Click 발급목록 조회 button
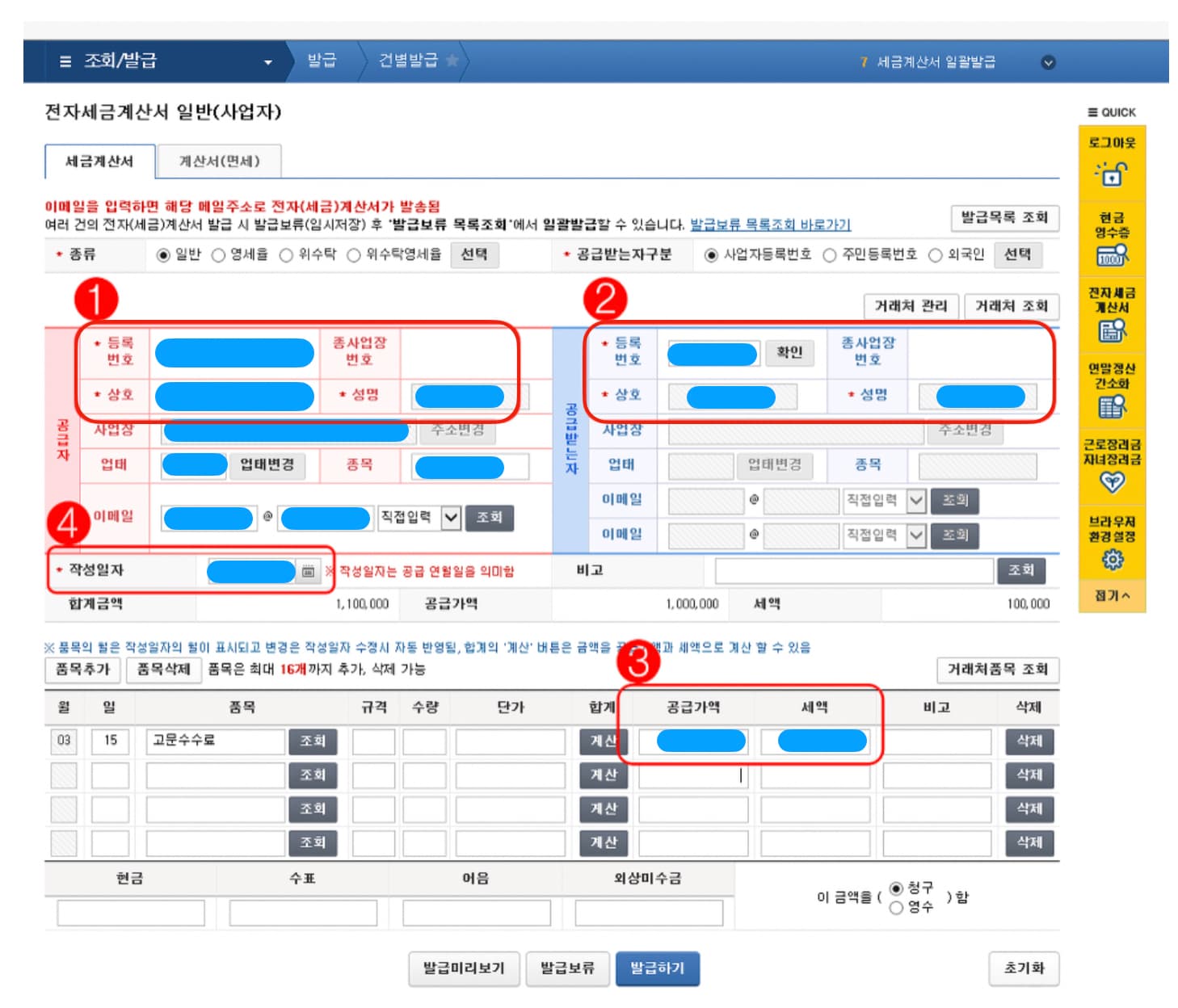1178x1008 pixels. (1004, 218)
